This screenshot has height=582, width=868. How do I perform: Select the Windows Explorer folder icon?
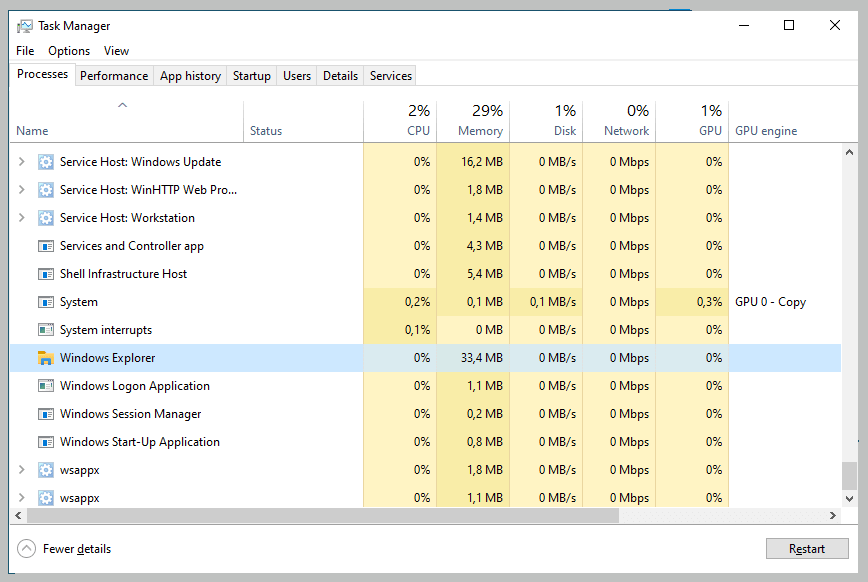46,357
